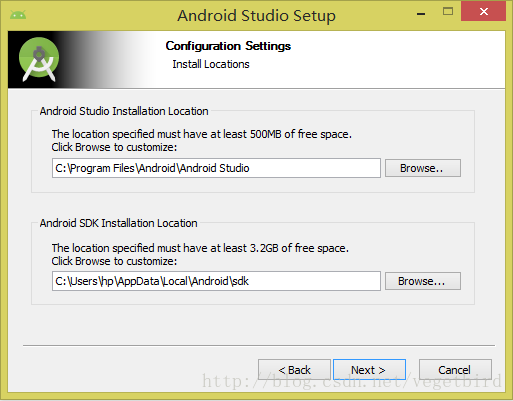Go Back to previous setup page
This screenshot has height=401, width=513.
pos(294,370)
